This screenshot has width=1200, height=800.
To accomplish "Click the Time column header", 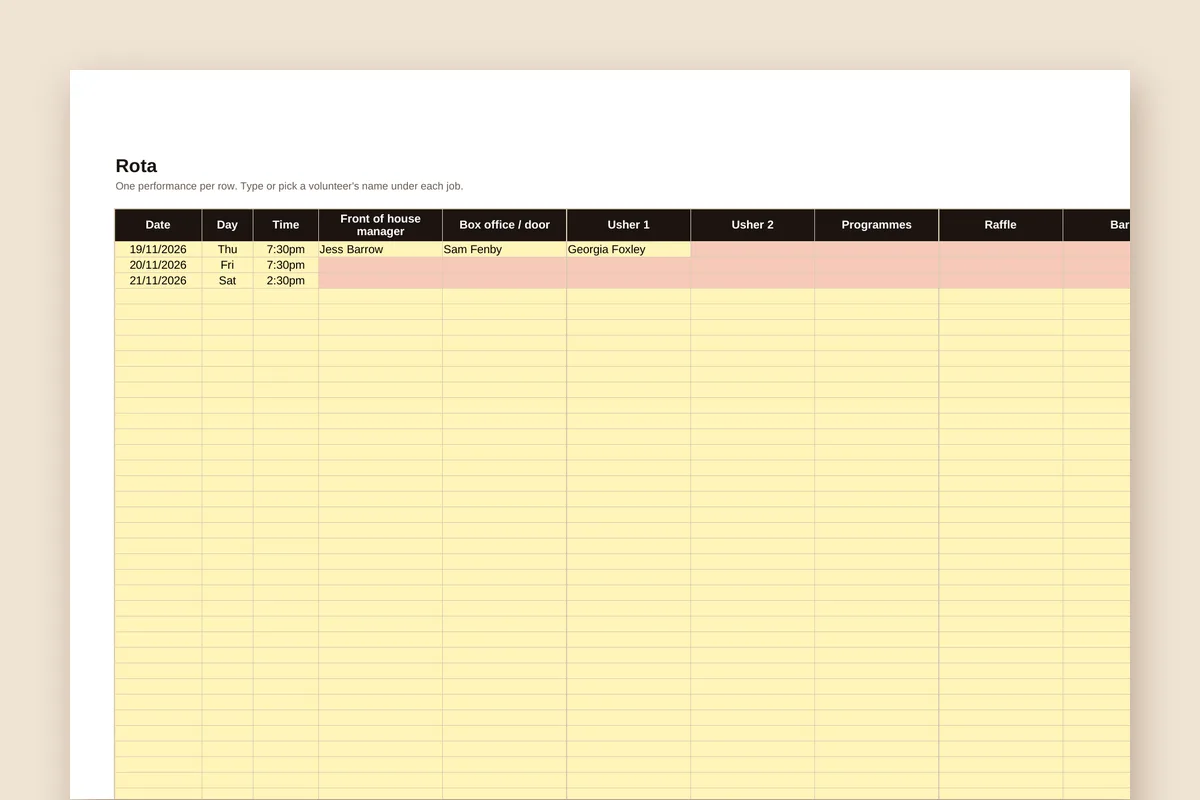I will [x=285, y=225].
